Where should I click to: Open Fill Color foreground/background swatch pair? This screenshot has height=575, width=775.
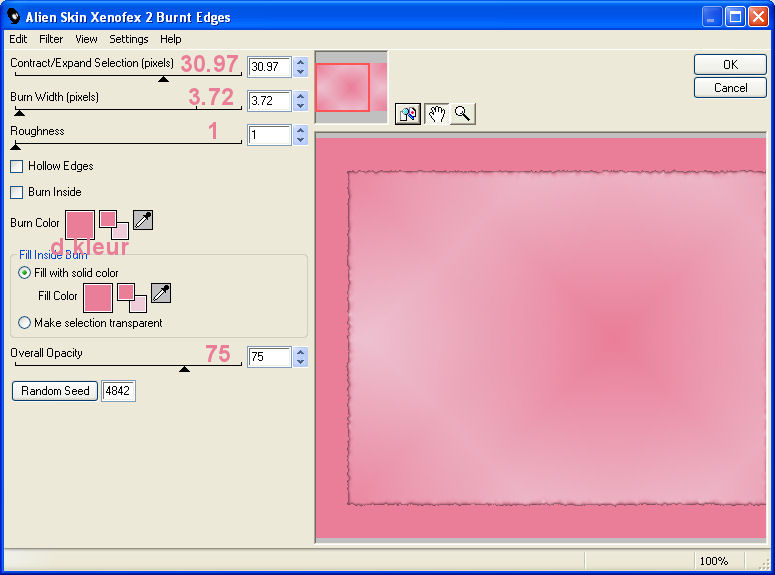pos(132,298)
